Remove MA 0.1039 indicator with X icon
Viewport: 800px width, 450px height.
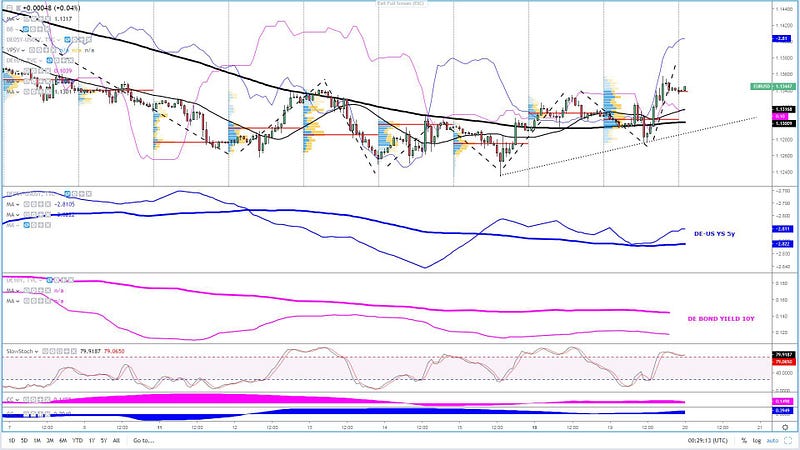point(48,70)
